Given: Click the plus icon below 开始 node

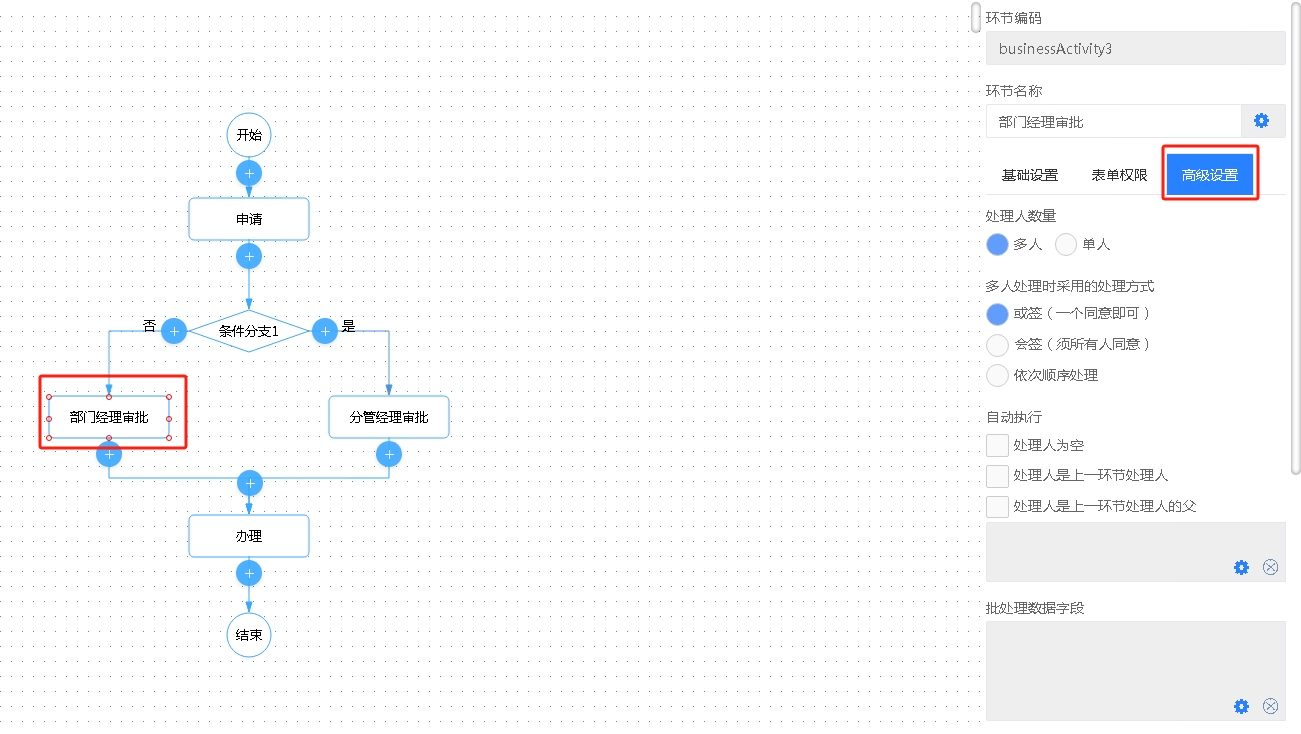Looking at the screenshot, I should (x=249, y=173).
